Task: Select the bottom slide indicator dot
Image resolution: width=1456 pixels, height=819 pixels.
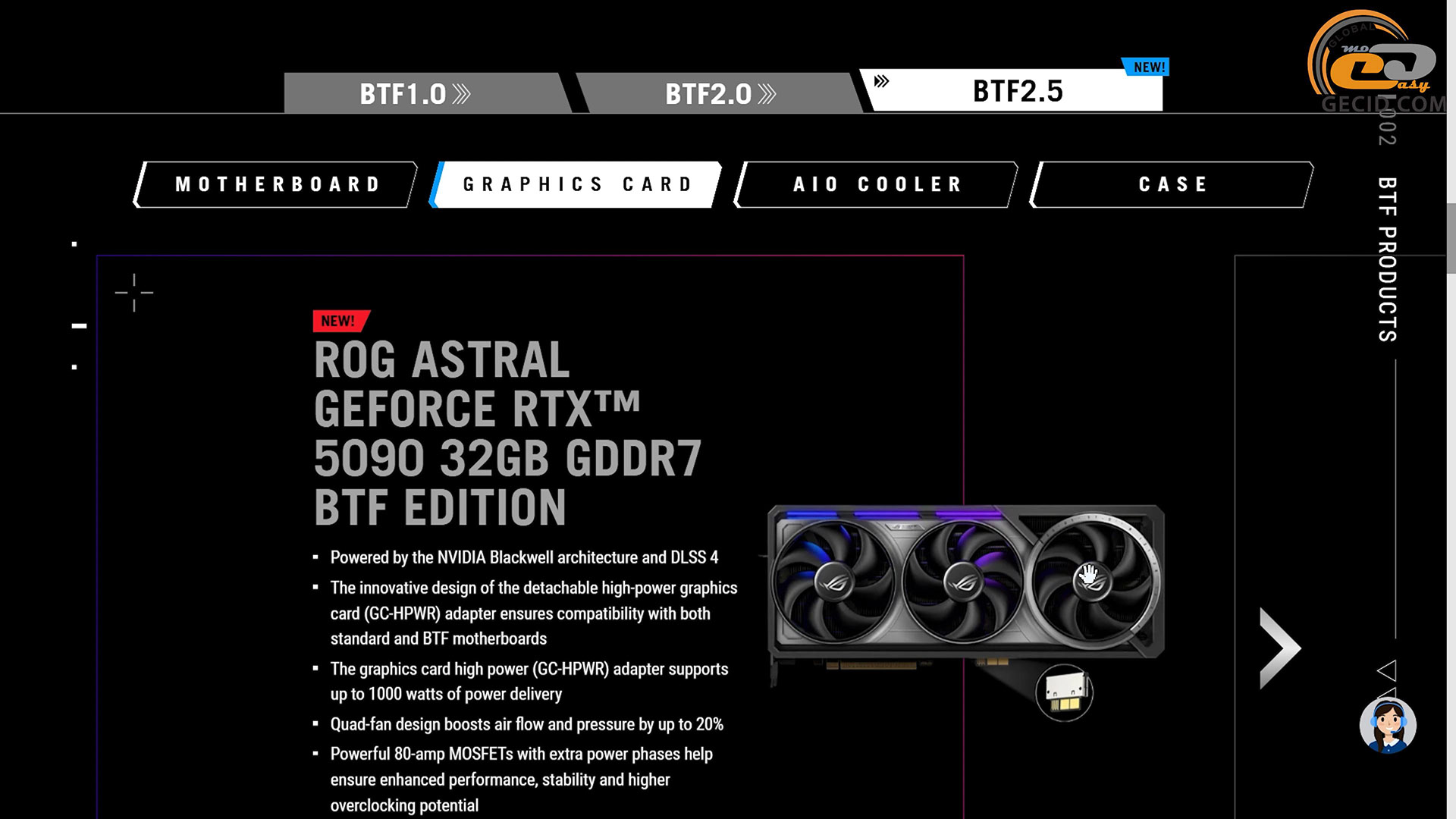Action: click(x=74, y=367)
